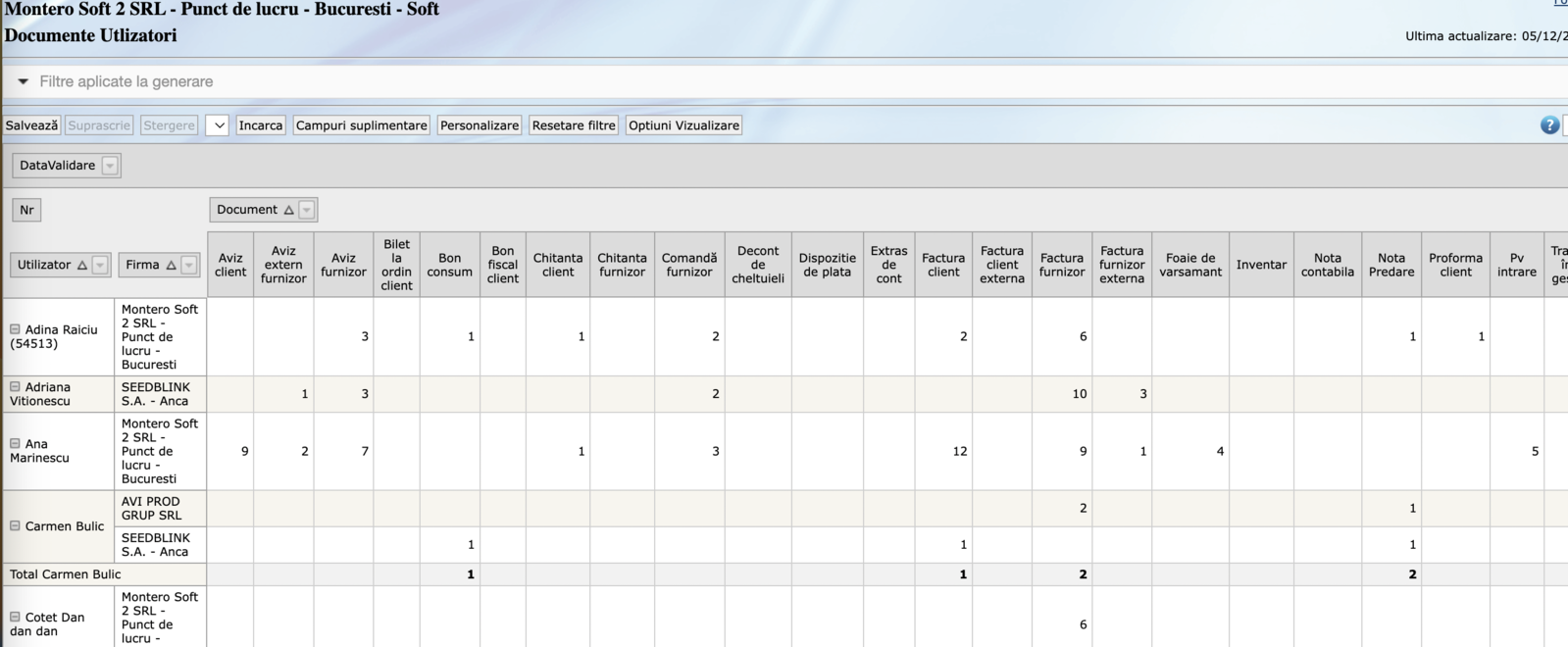Collapse the Adriana Vitionescu row
The height and width of the screenshot is (647, 1568).
(15, 387)
